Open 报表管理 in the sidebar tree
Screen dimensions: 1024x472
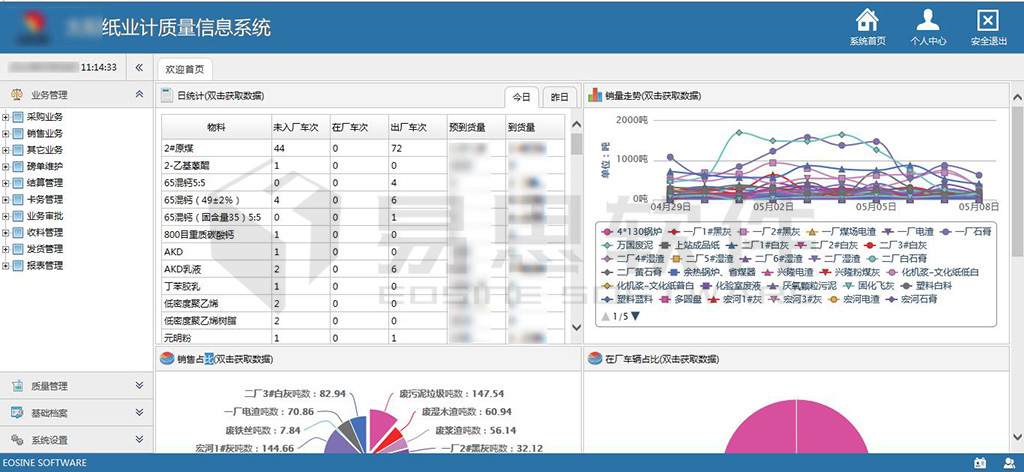[44, 266]
